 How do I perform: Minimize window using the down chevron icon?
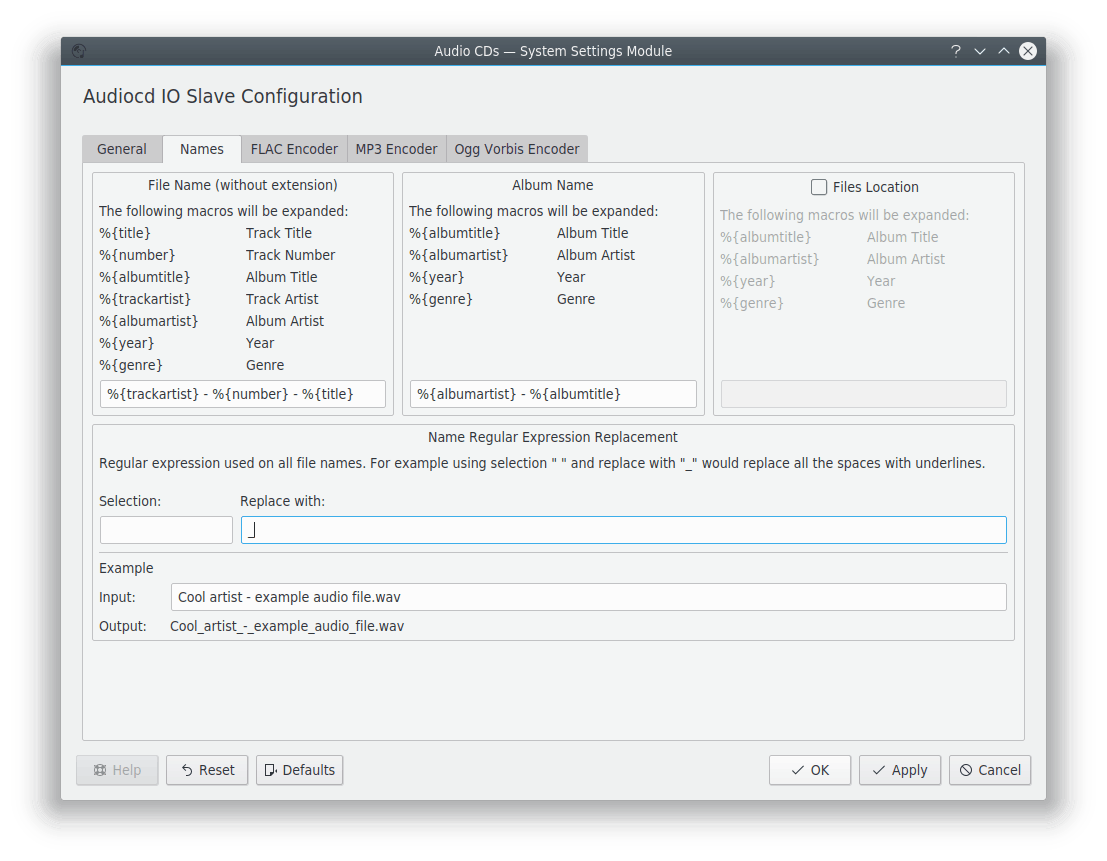(980, 51)
